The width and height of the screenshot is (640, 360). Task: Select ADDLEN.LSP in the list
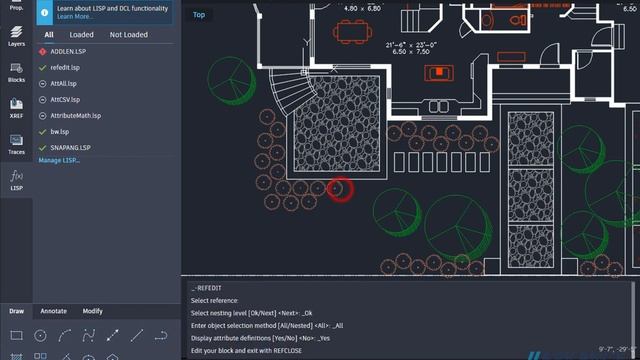pyautogui.click(x=68, y=52)
